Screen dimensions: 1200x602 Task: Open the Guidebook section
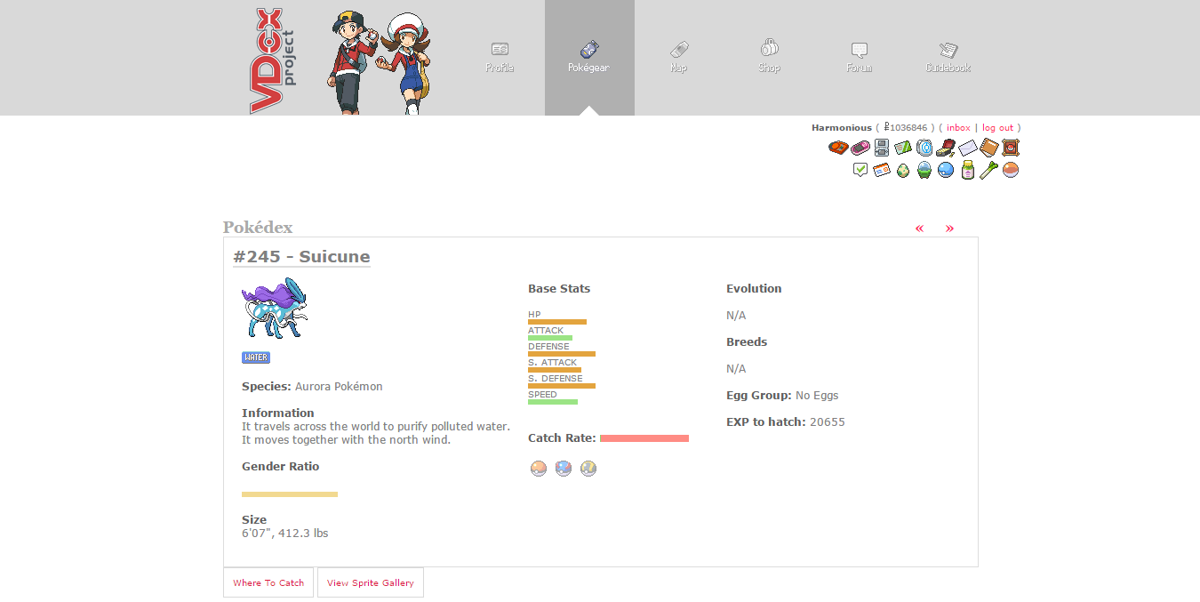(x=947, y=56)
